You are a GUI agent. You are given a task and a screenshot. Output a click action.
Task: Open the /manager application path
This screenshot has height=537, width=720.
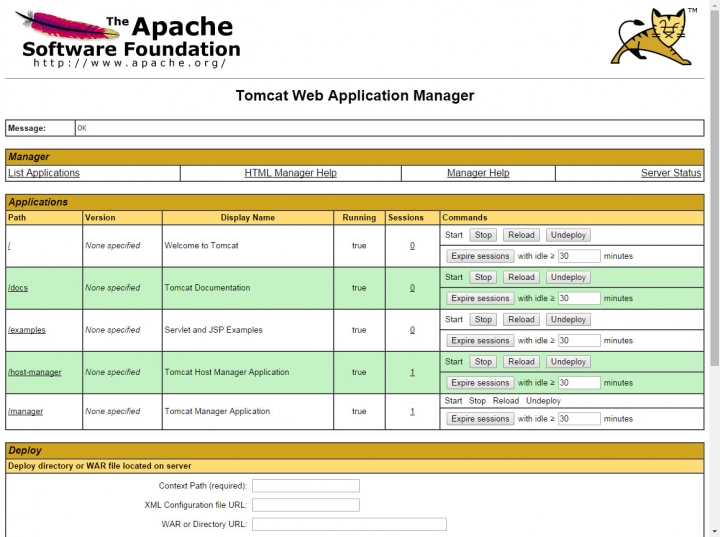pyautogui.click(x=25, y=412)
